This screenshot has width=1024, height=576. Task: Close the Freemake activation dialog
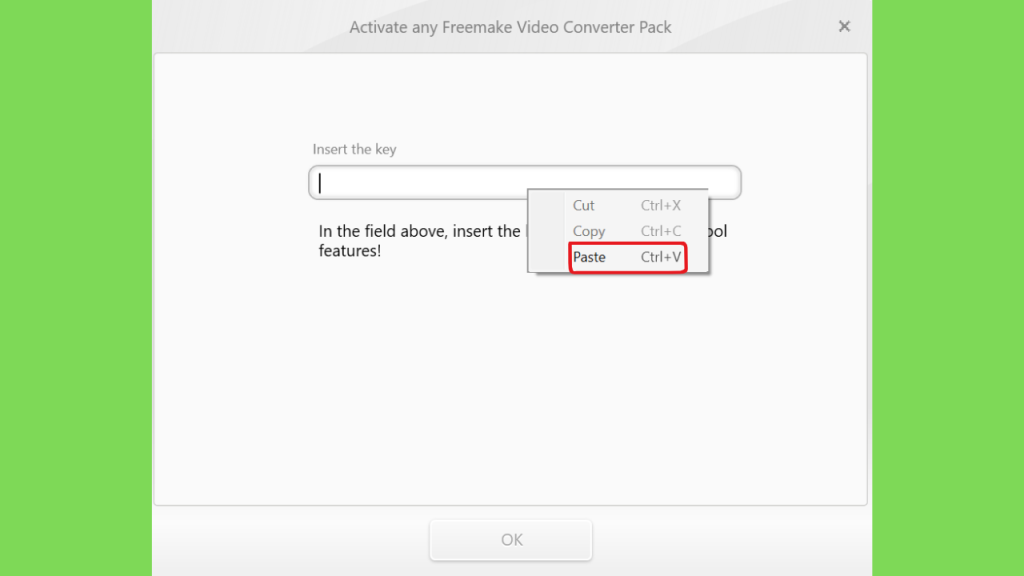tap(844, 26)
